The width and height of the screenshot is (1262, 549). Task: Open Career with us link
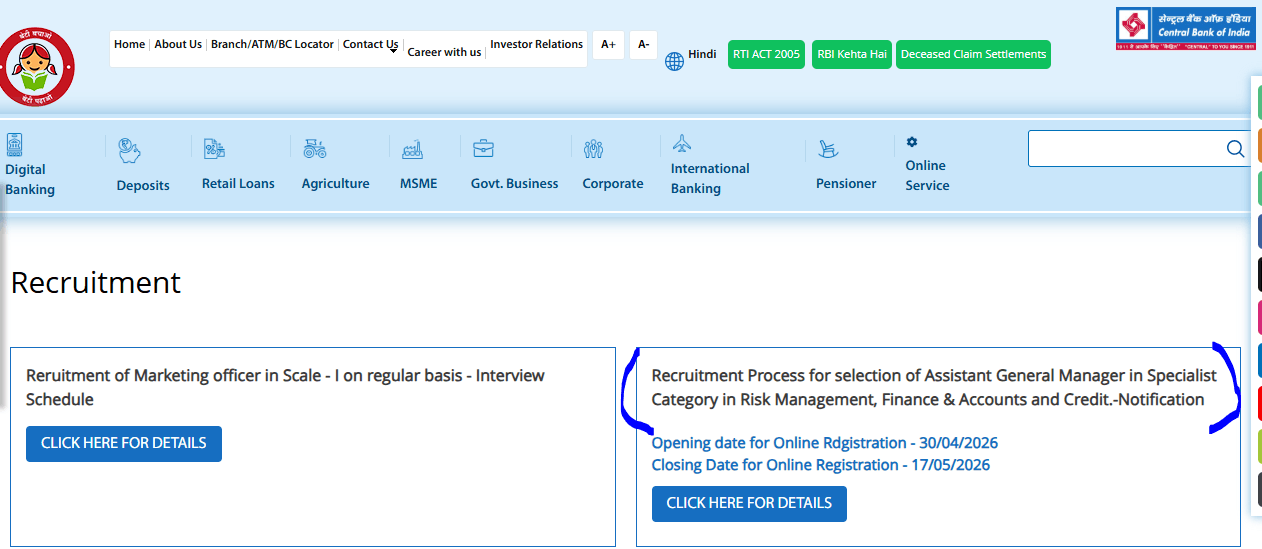[x=444, y=52]
